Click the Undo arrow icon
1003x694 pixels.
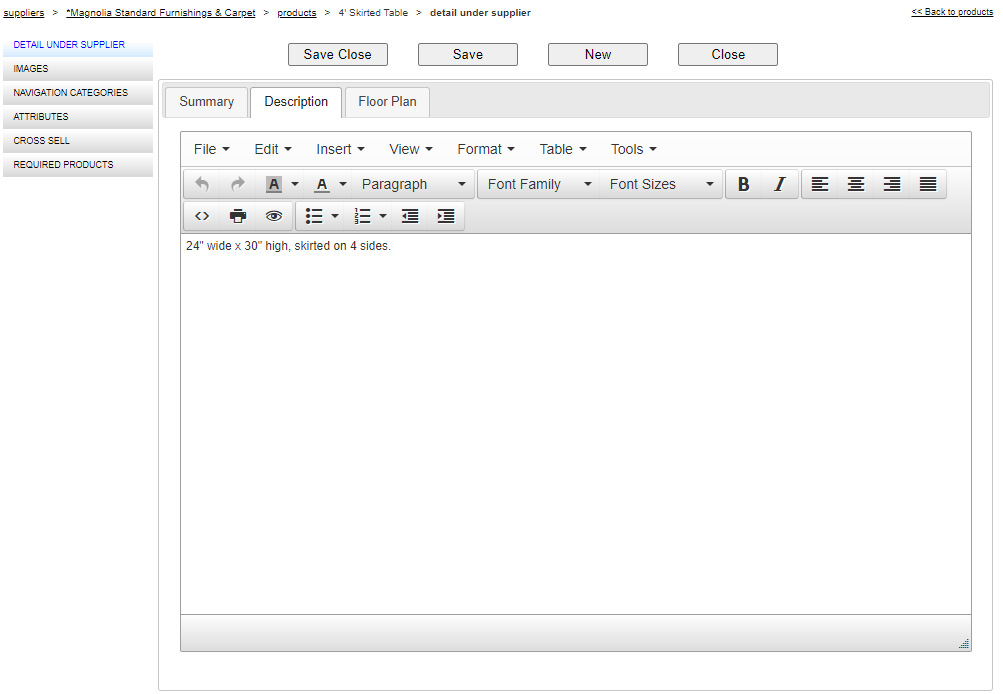pyautogui.click(x=202, y=184)
